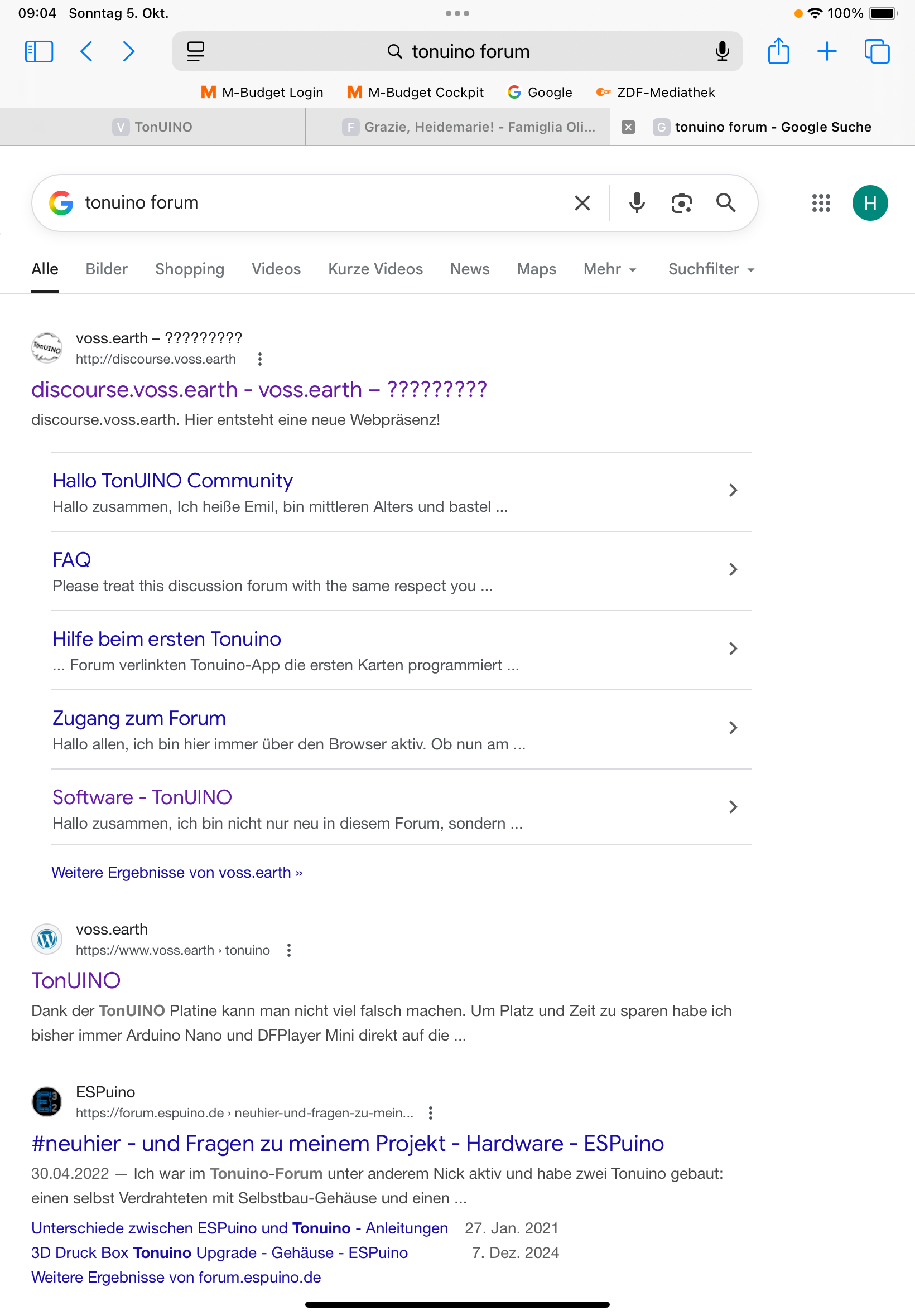915x1316 pixels.
Task: Open Google Lens image search
Action: (x=681, y=203)
